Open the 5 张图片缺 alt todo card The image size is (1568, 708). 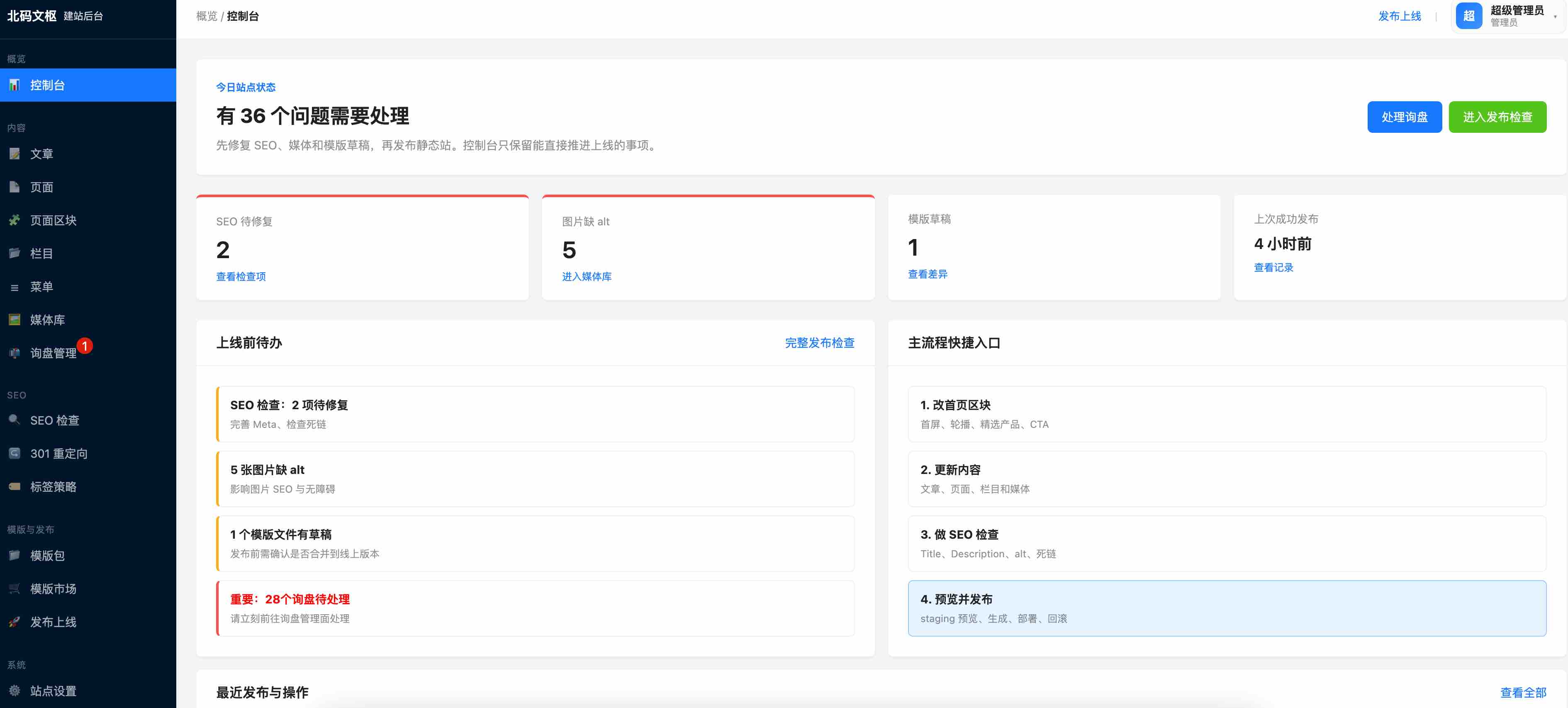tap(536, 479)
